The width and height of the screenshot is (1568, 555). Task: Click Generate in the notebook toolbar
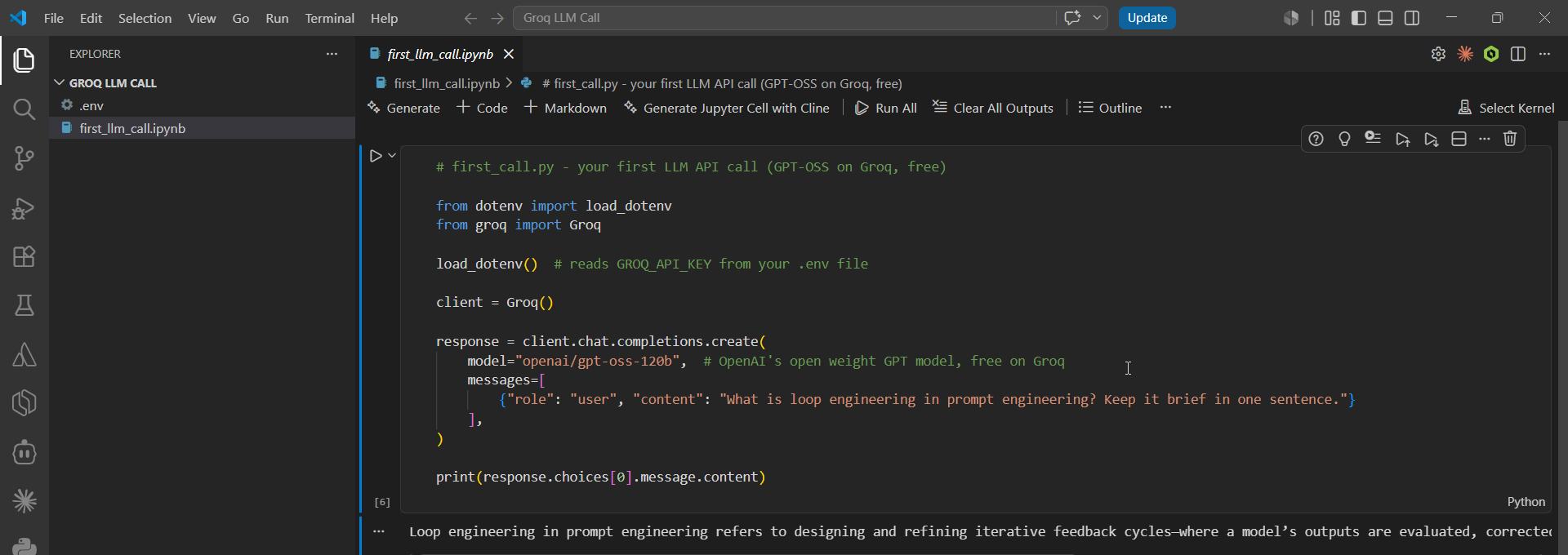coord(404,108)
